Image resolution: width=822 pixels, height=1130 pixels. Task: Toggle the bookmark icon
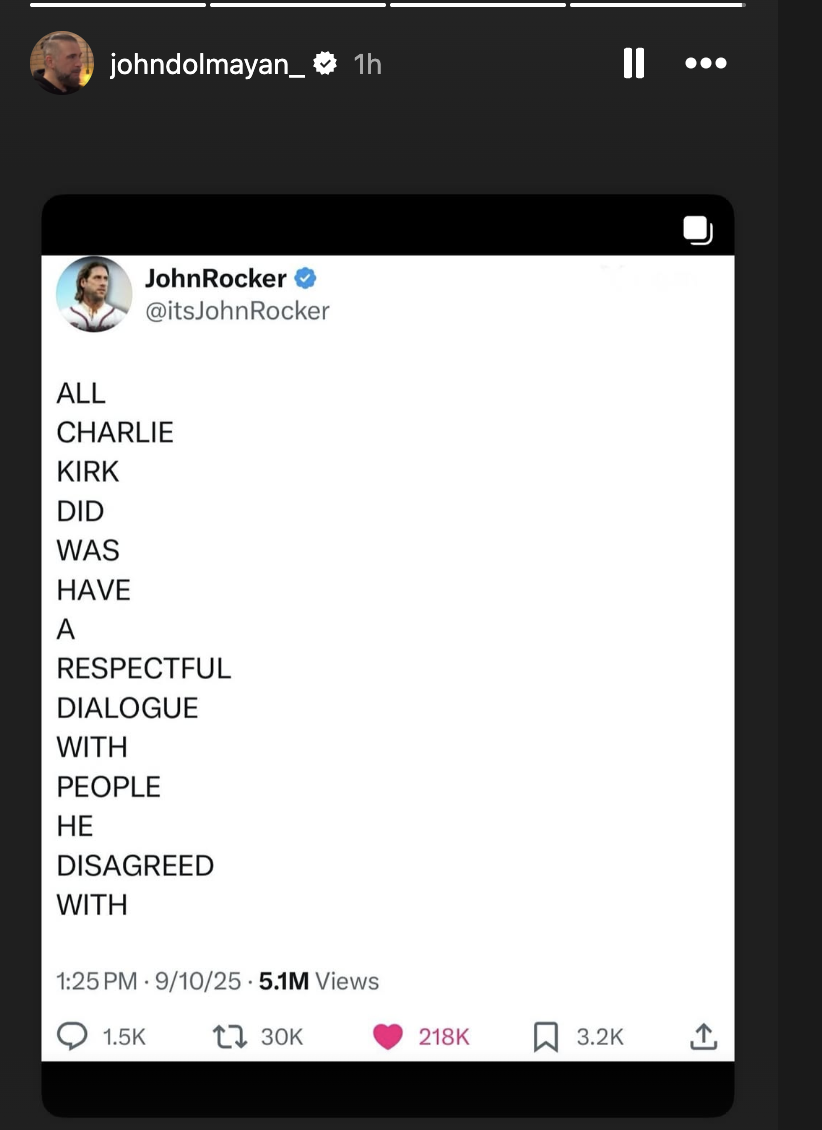545,1036
